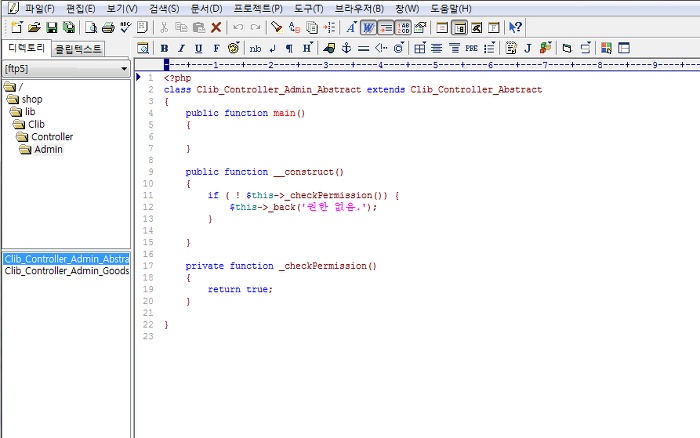The height and width of the screenshot is (438, 700).
Task: Click the context help arrow question icon
Action: [x=515, y=27]
